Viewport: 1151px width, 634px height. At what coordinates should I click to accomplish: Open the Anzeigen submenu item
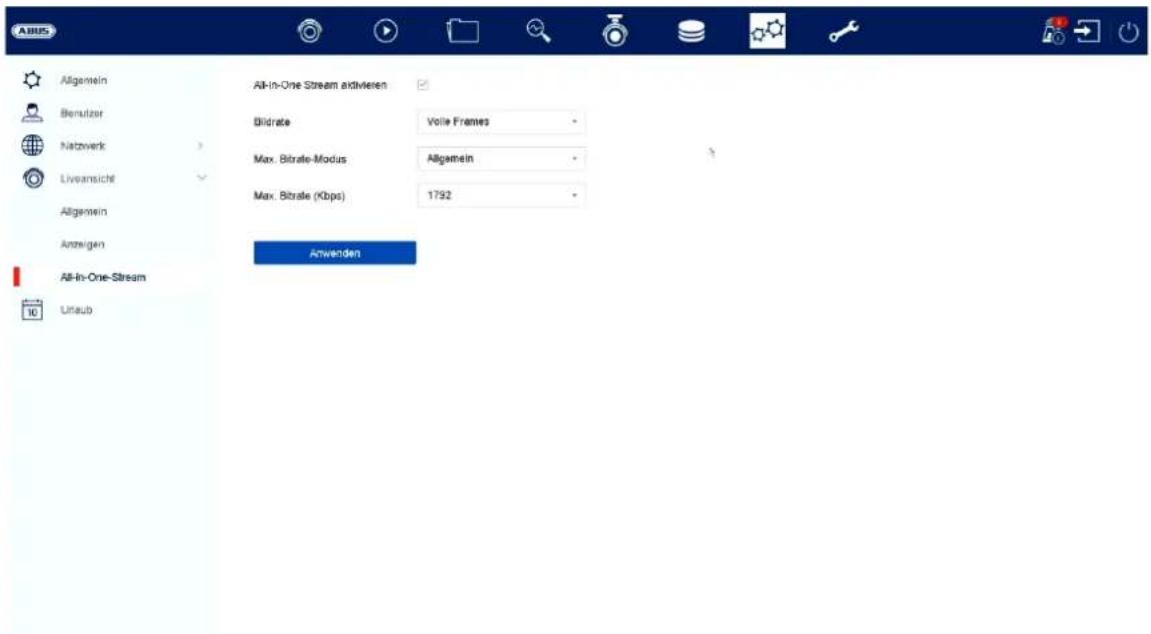[x=82, y=244]
